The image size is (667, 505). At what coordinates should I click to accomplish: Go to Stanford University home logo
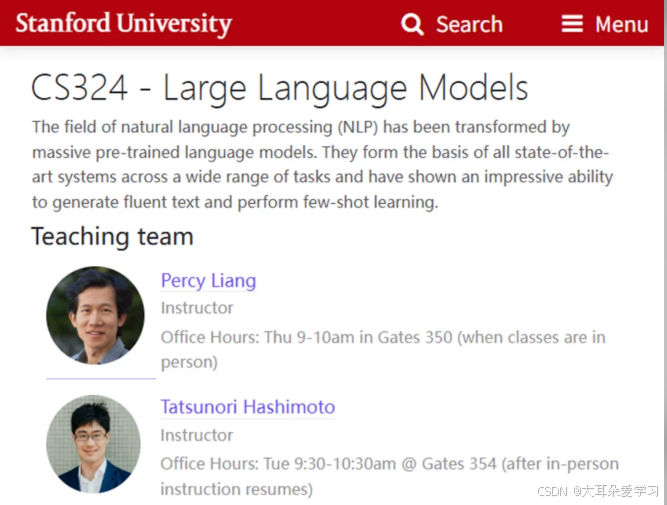point(123,24)
